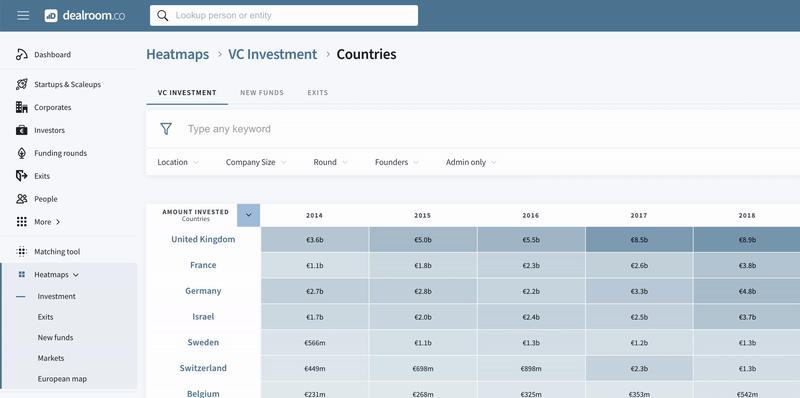Image resolution: width=800 pixels, height=398 pixels.
Task: Select the Startups & Scaleups icon
Action: 21,84
